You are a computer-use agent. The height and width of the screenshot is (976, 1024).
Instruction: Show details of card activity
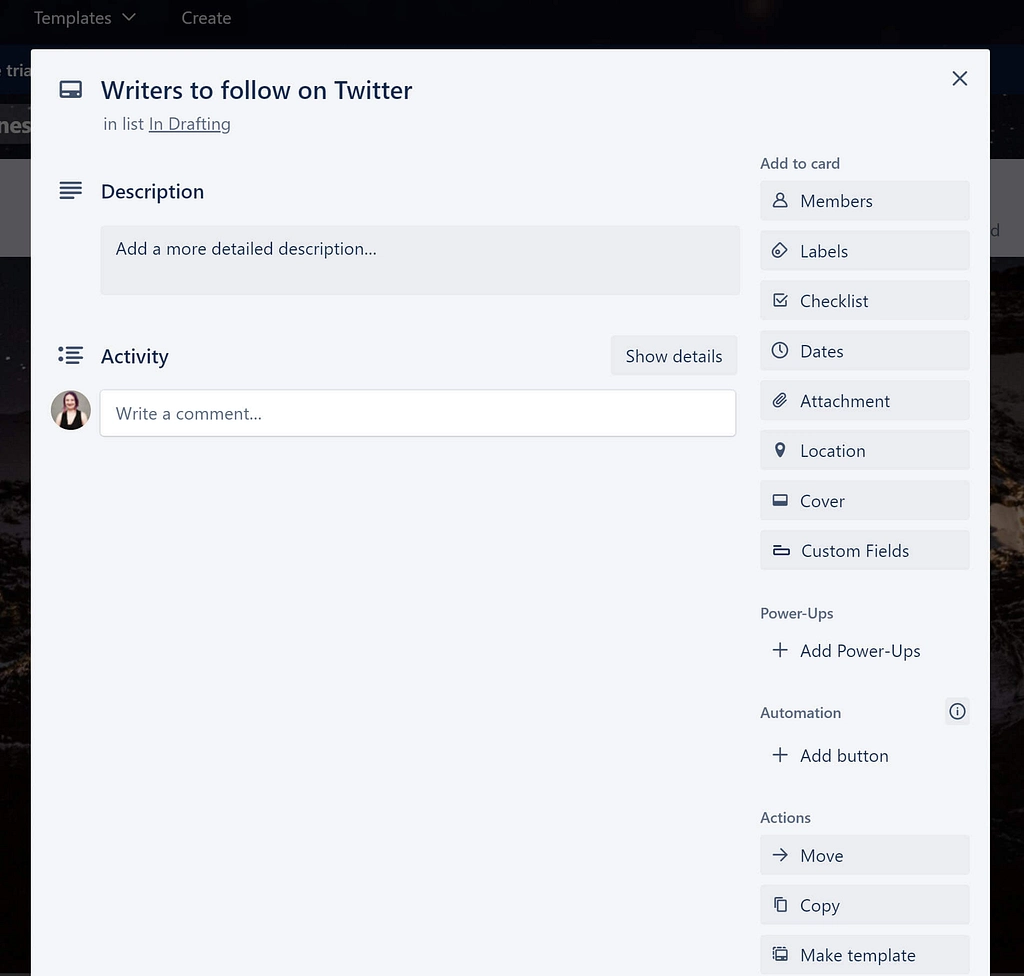point(673,356)
